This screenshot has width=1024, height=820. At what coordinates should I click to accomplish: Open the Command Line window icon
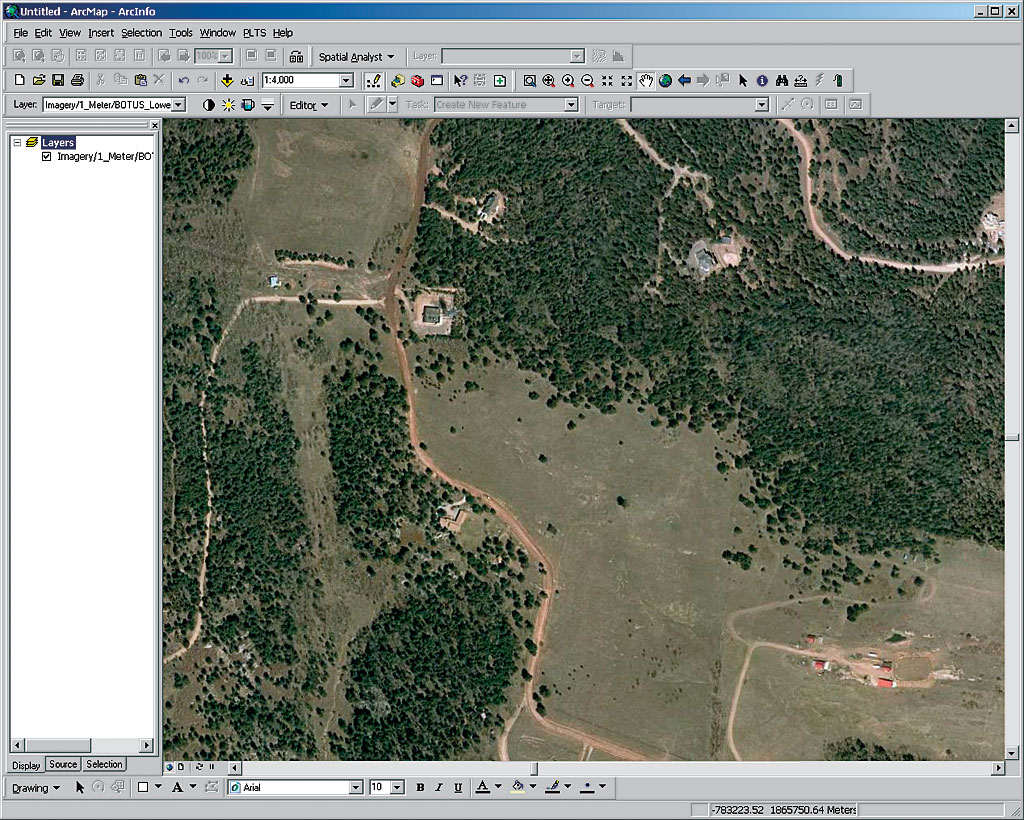click(x=437, y=80)
